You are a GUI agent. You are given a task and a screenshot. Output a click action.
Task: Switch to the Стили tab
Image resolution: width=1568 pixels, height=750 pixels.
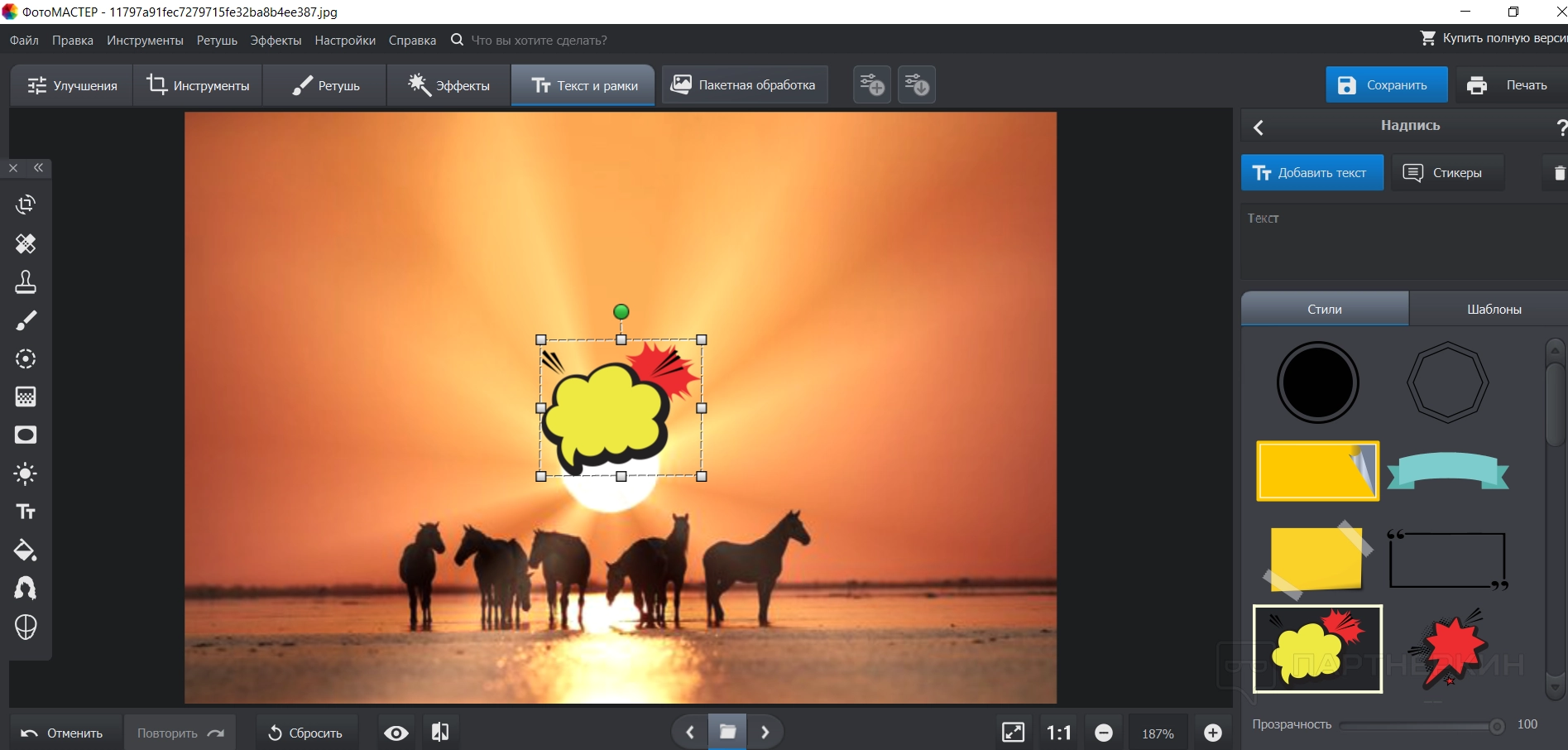click(1325, 309)
